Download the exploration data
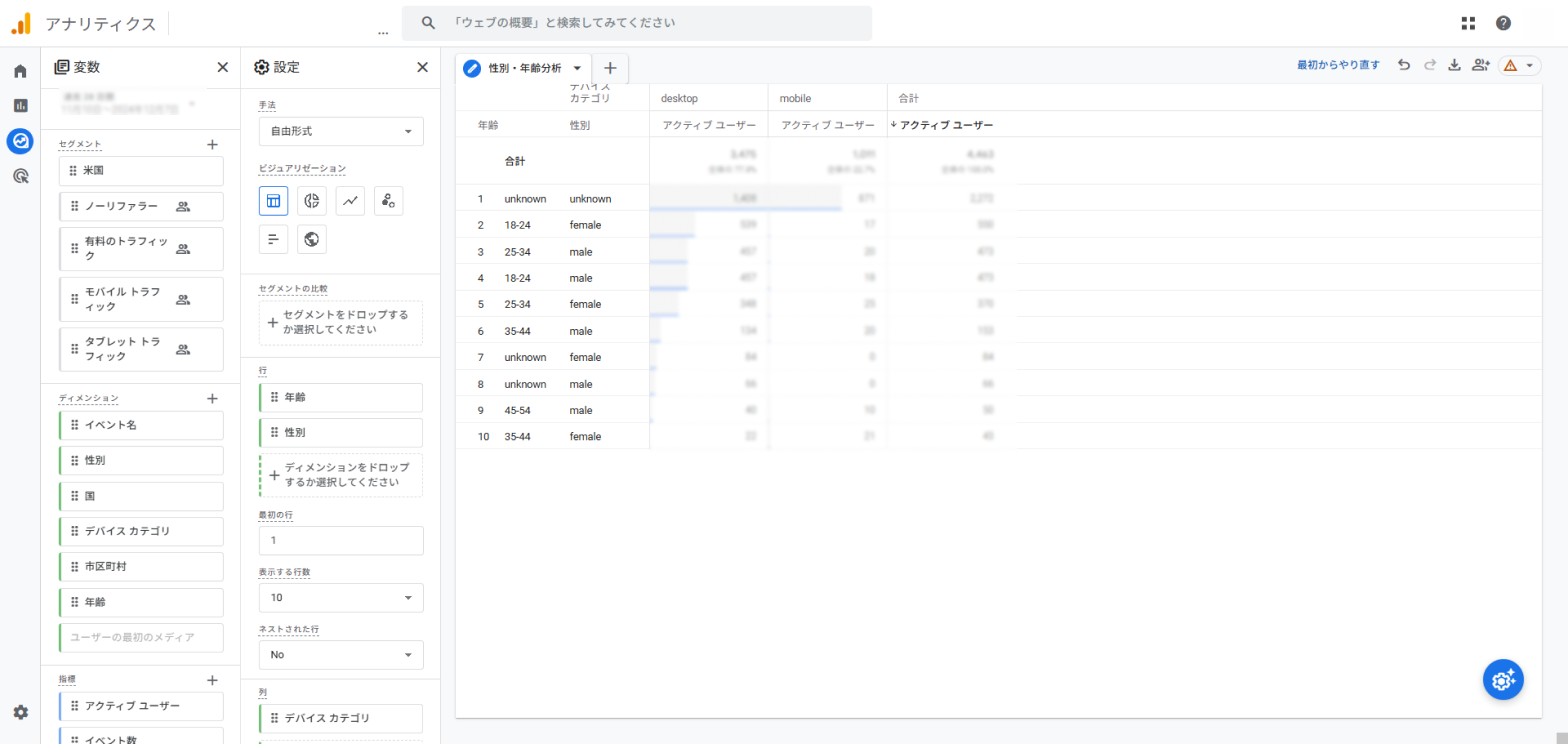Viewport: 1568px width, 744px height. 1455,65
